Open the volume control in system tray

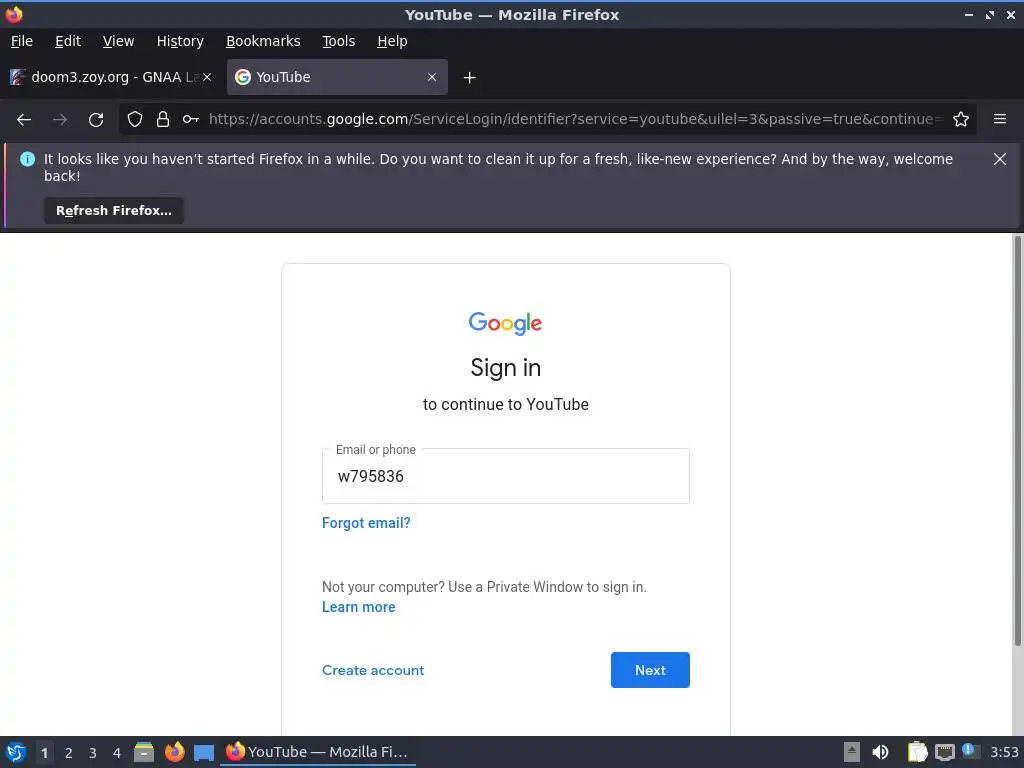pos(880,752)
